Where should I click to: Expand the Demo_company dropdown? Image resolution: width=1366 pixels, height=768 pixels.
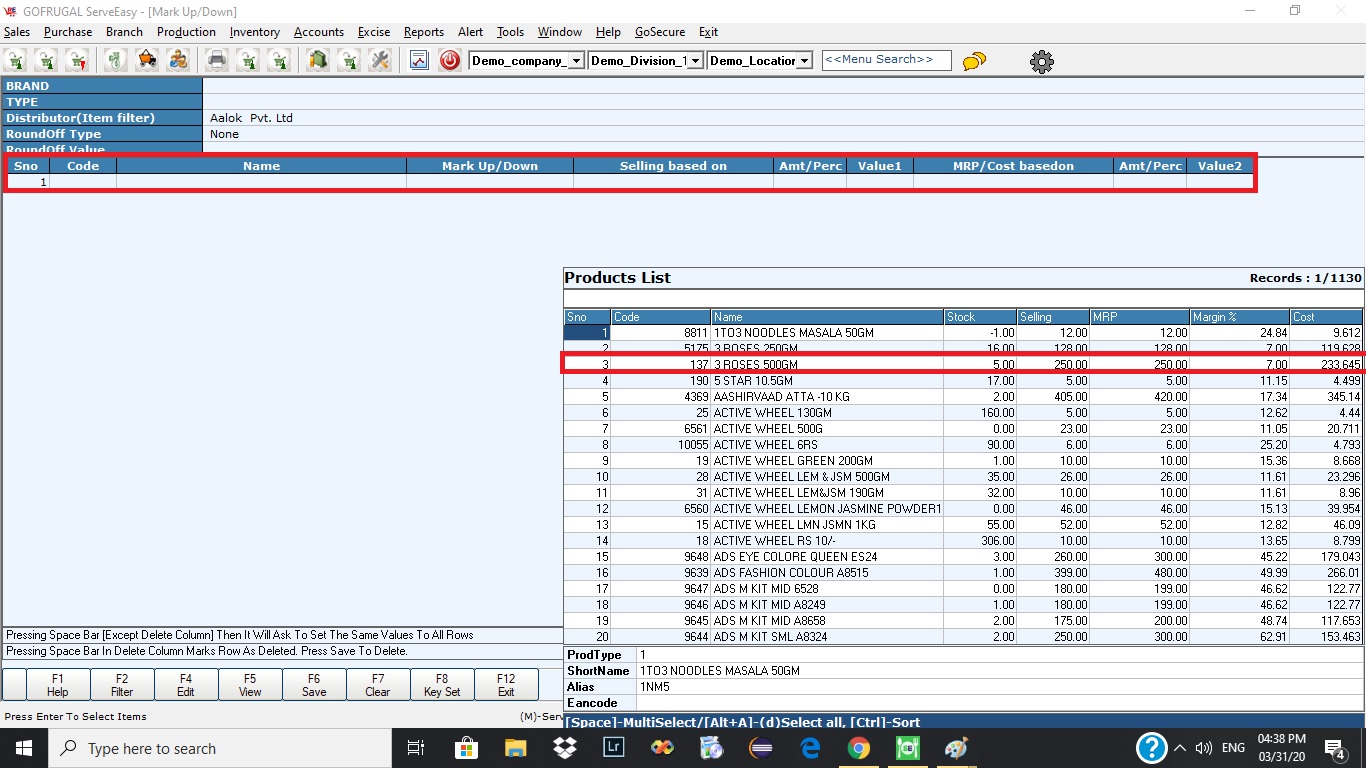(576, 61)
